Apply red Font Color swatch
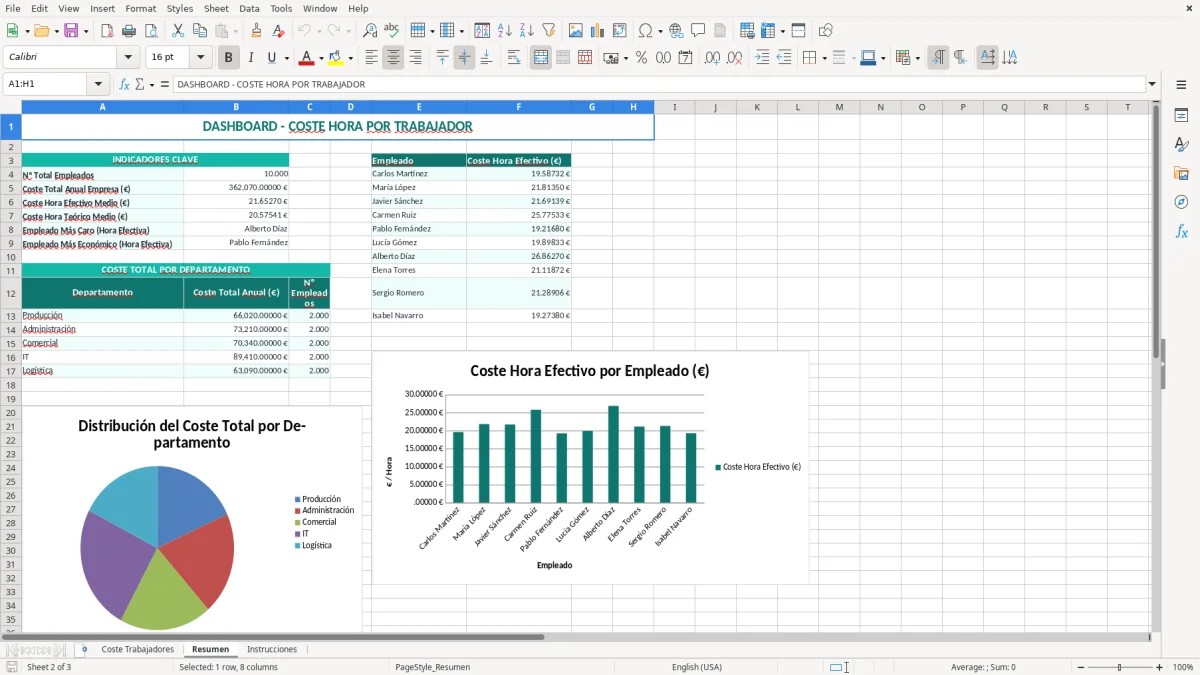Screen dimensions: 1200x675 point(307,58)
